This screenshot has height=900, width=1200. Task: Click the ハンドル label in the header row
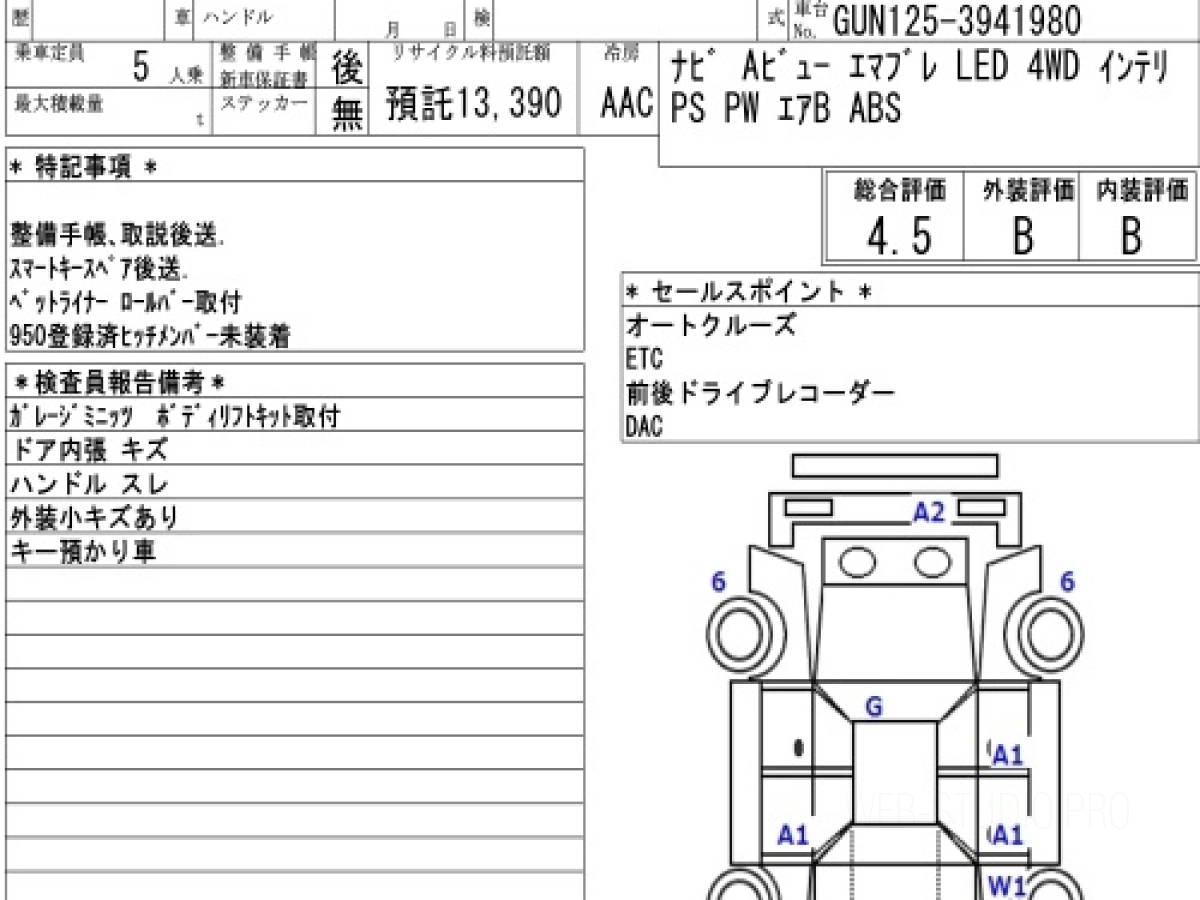click(x=238, y=17)
